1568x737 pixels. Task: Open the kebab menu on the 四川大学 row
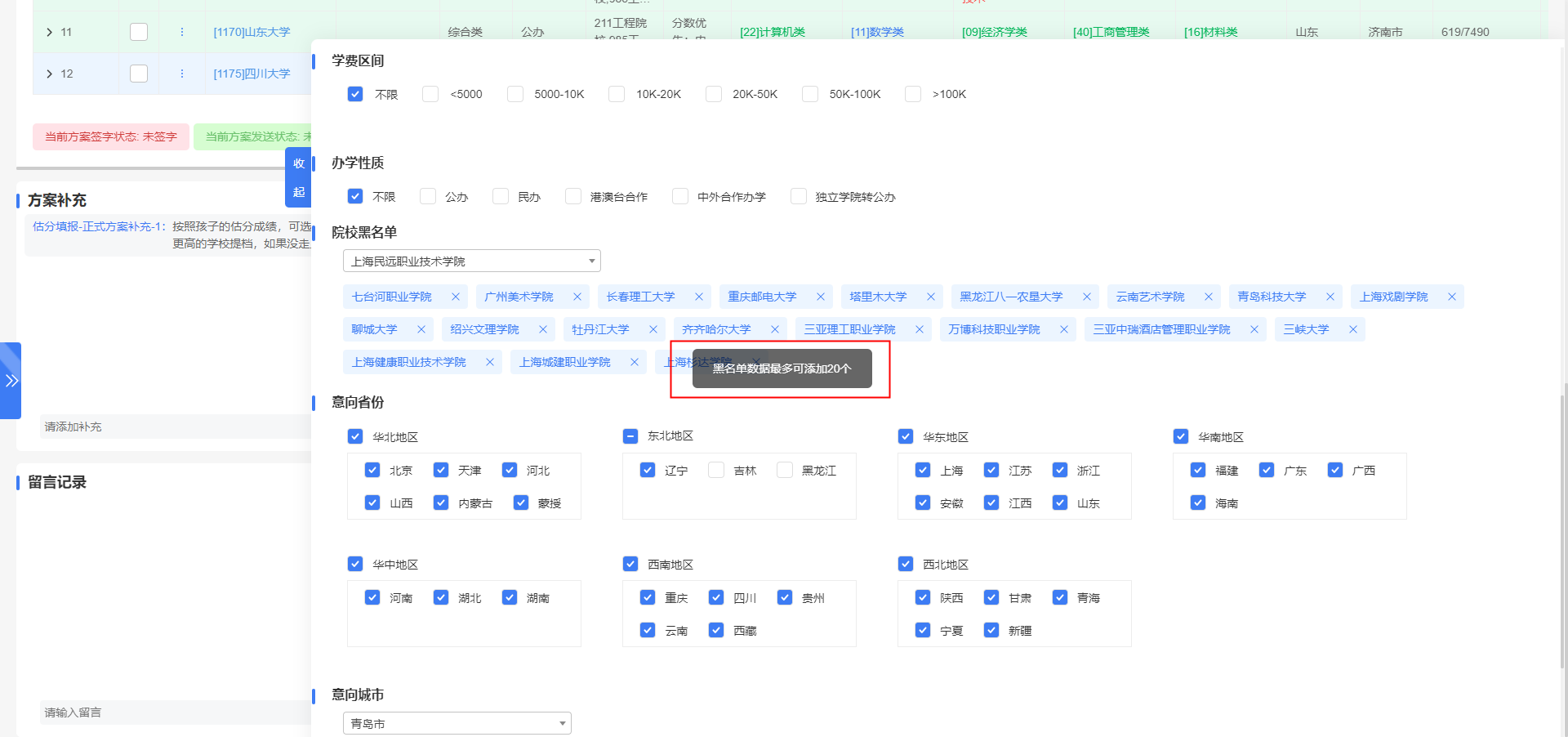click(181, 74)
